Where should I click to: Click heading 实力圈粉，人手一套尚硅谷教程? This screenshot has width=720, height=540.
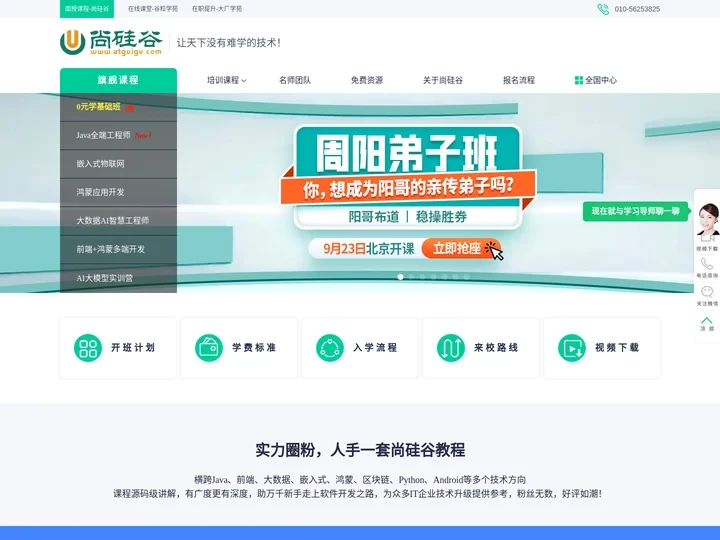(360, 450)
